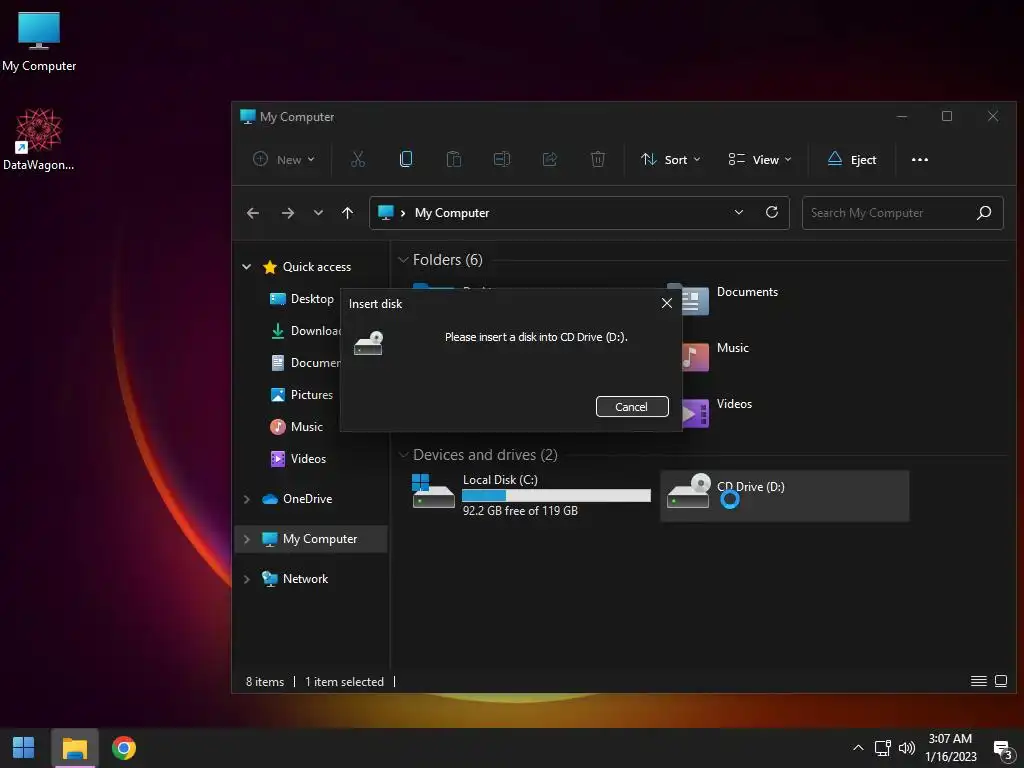Select My Computer desktop icon
The width and height of the screenshot is (1024, 768).
coord(39,42)
